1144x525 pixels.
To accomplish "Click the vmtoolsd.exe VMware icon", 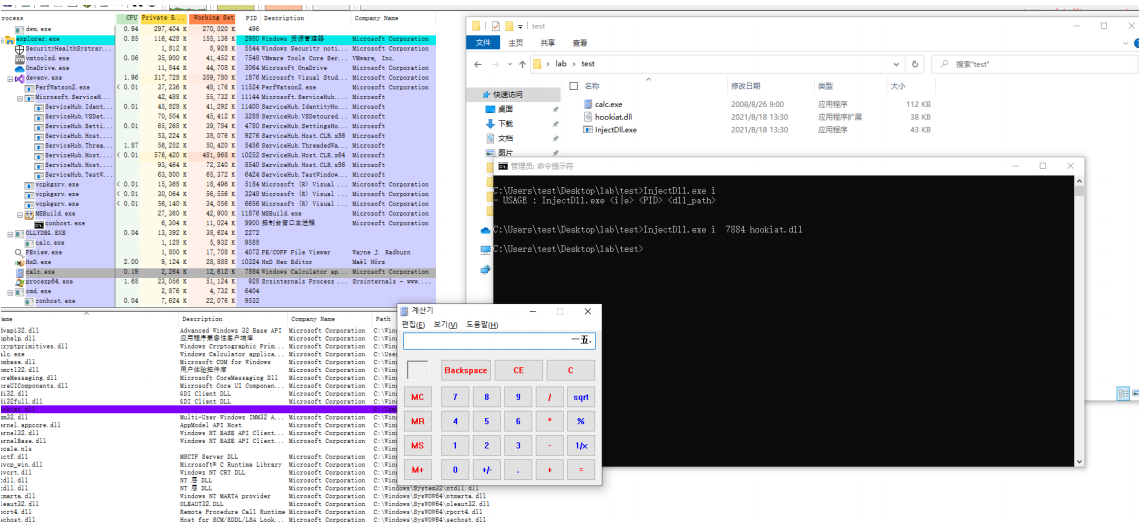I will pyautogui.click(x=20, y=58).
